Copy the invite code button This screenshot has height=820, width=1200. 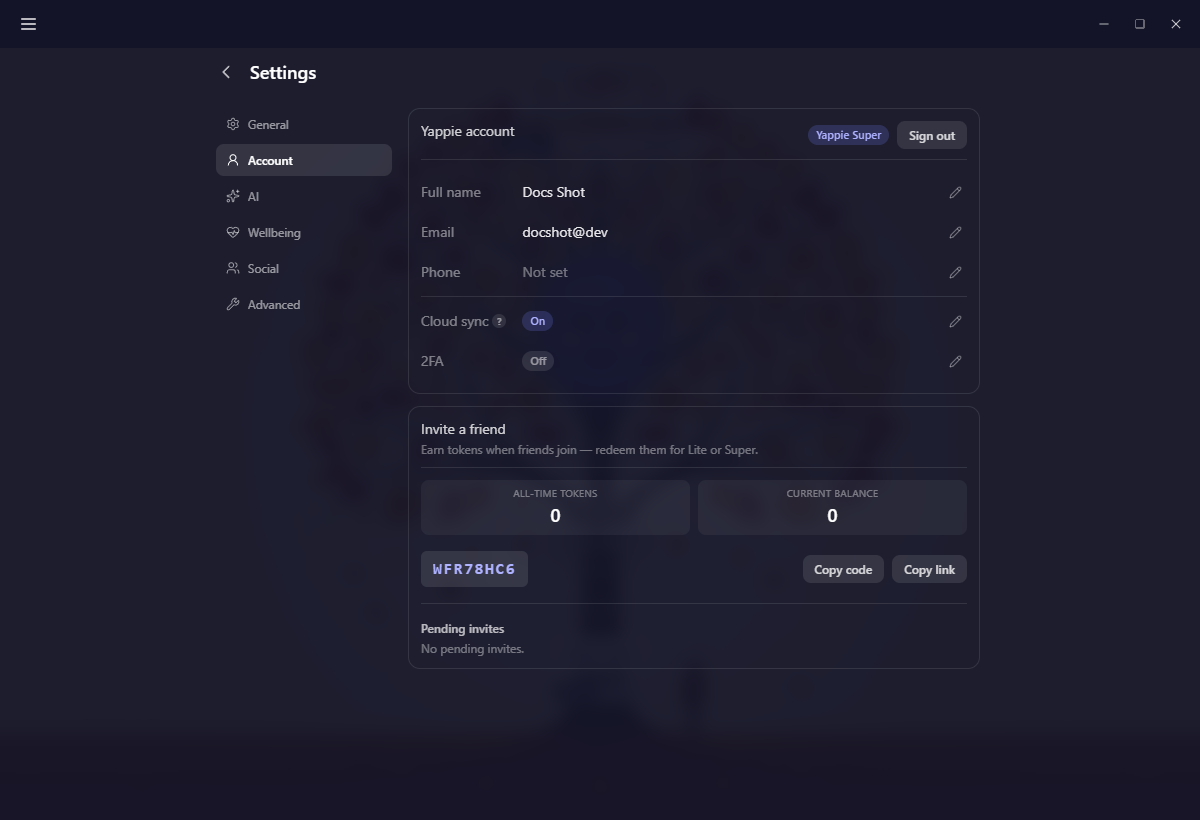coord(843,569)
